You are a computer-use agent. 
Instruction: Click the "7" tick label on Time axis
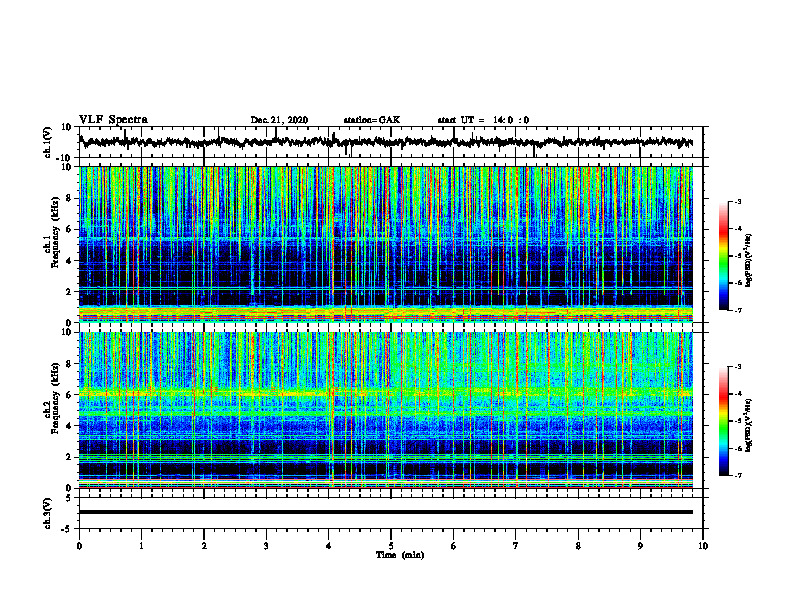(x=516, y=546)
